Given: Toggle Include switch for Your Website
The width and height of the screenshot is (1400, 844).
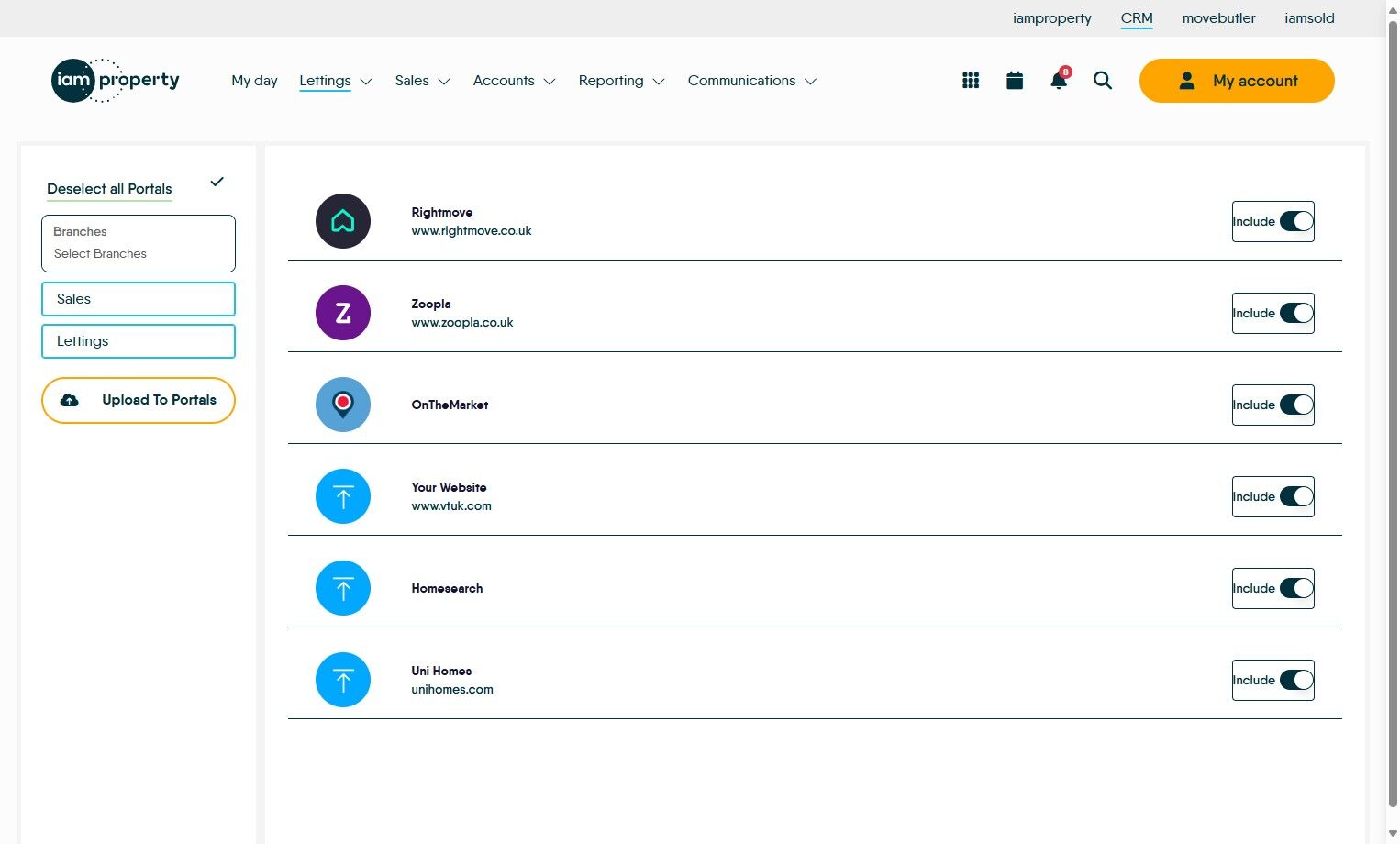Looking at the screenshot, I should click(x=1296, y=496).
